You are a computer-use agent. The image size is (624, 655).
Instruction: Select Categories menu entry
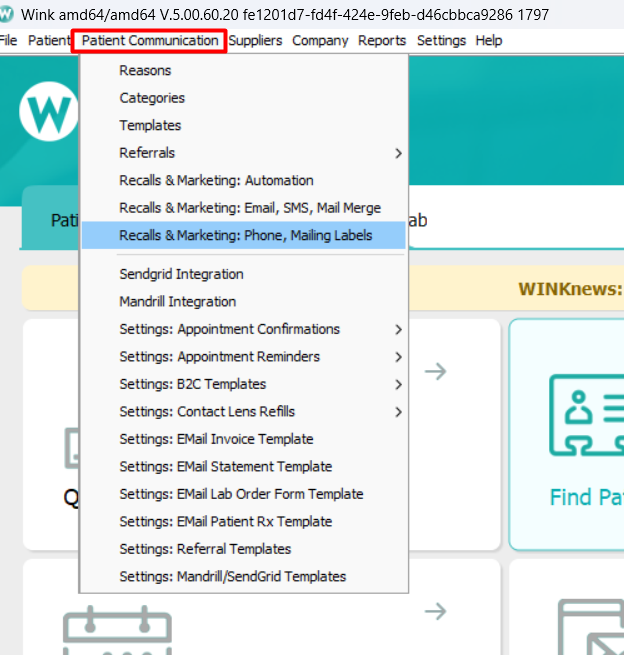[244, 98]
